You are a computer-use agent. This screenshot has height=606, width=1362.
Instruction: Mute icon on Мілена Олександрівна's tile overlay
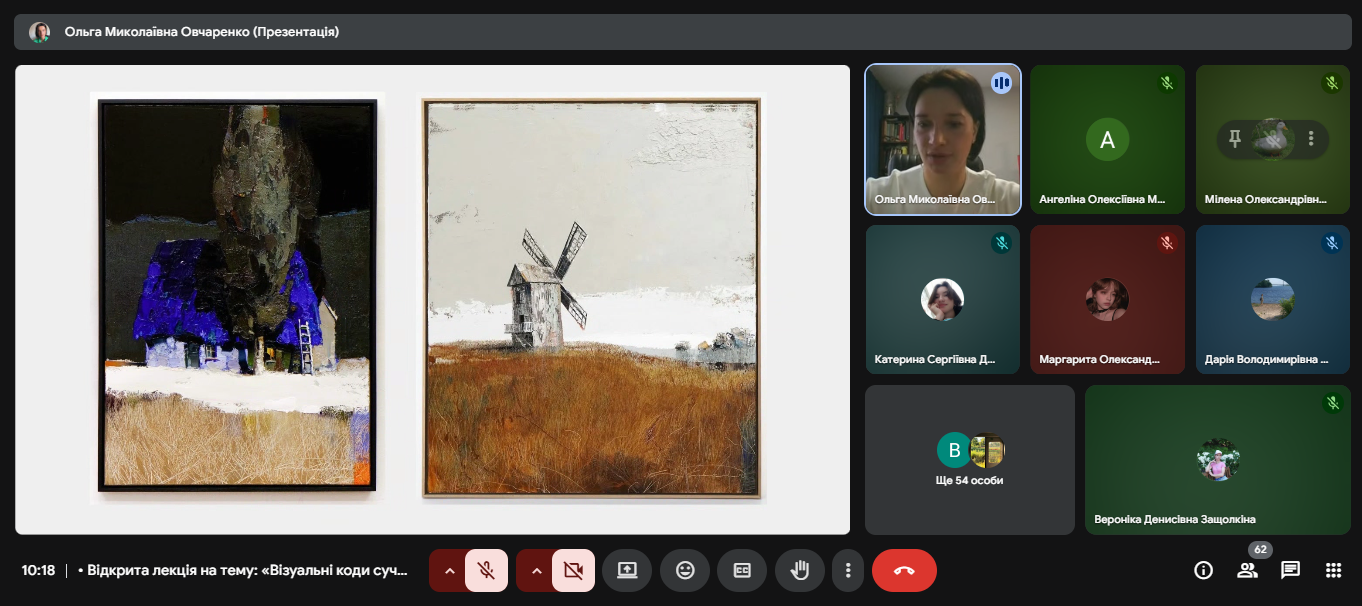(x=1273, y=139)
